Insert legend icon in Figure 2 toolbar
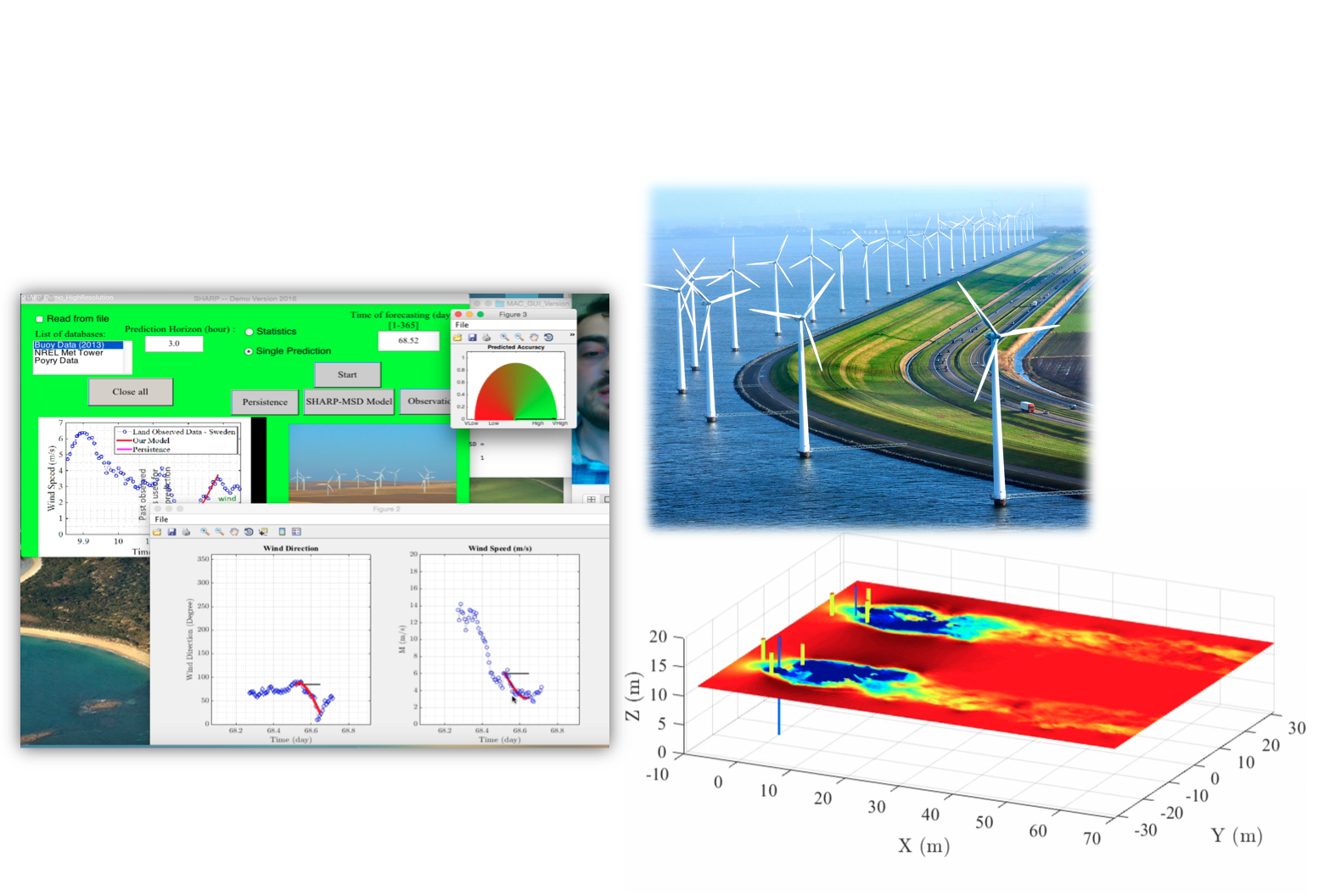Viewport: 1324px width, 896px height. (x=296, y=532)
